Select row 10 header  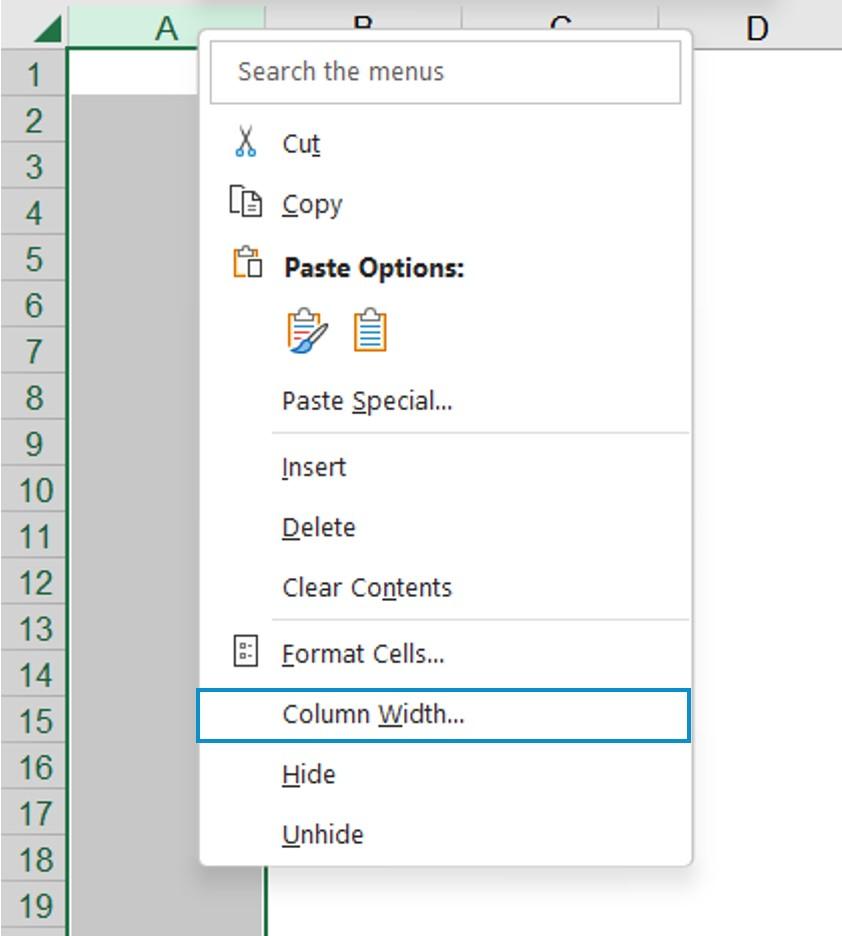[x=33, y=488]
